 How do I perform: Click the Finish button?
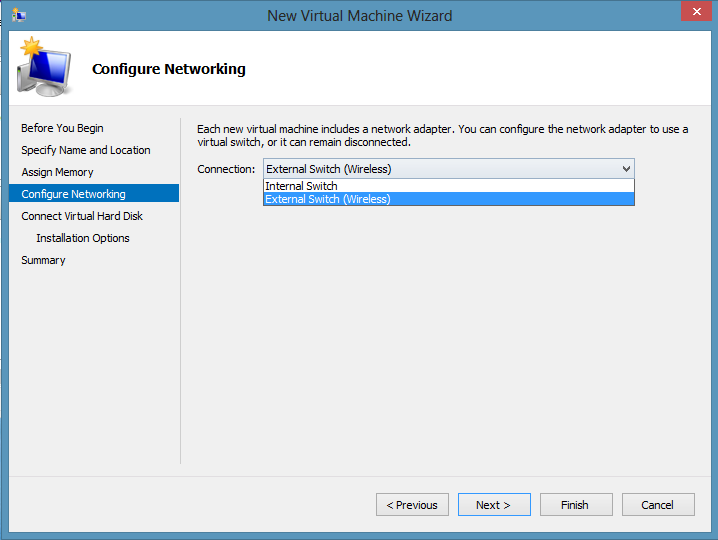[x=576, y=505]
